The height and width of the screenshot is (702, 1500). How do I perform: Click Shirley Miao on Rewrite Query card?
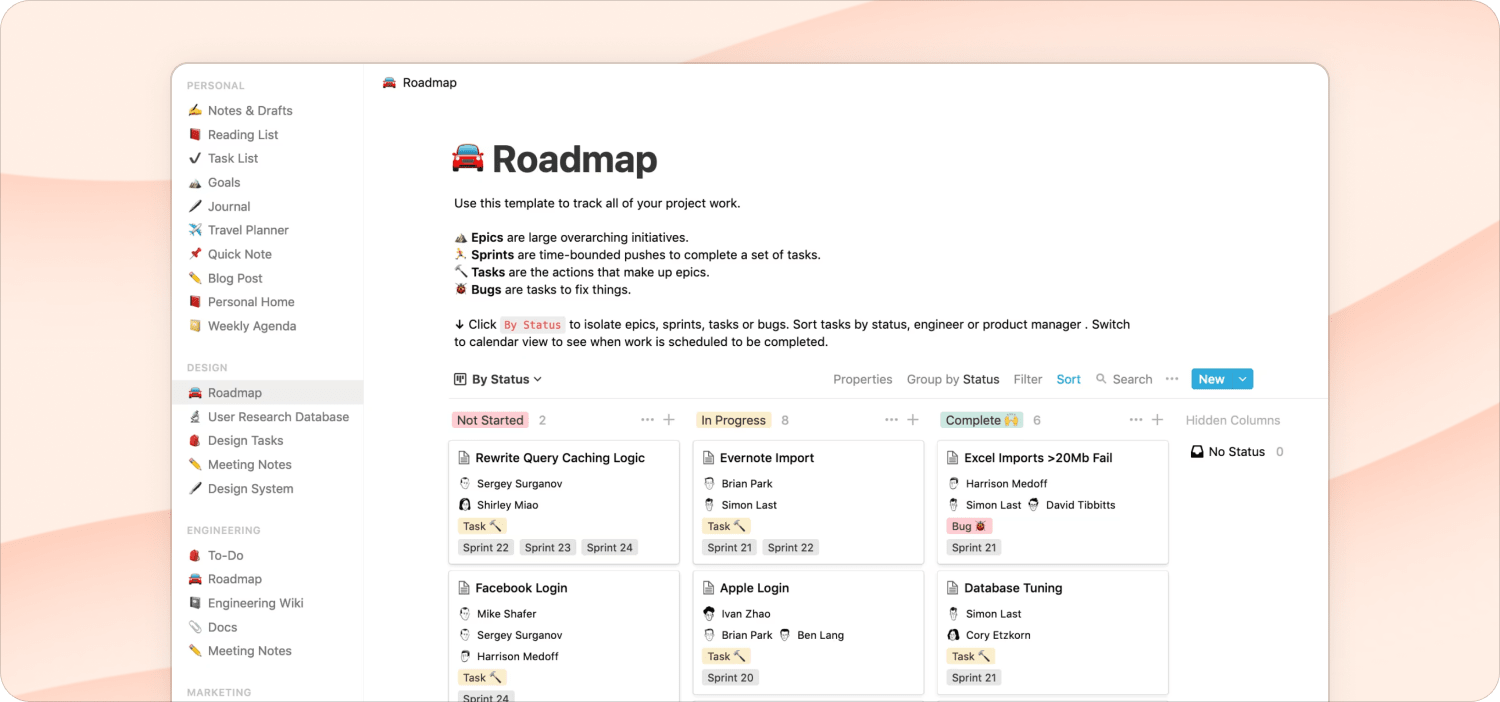pyautogui.click(x=498, y=505)
